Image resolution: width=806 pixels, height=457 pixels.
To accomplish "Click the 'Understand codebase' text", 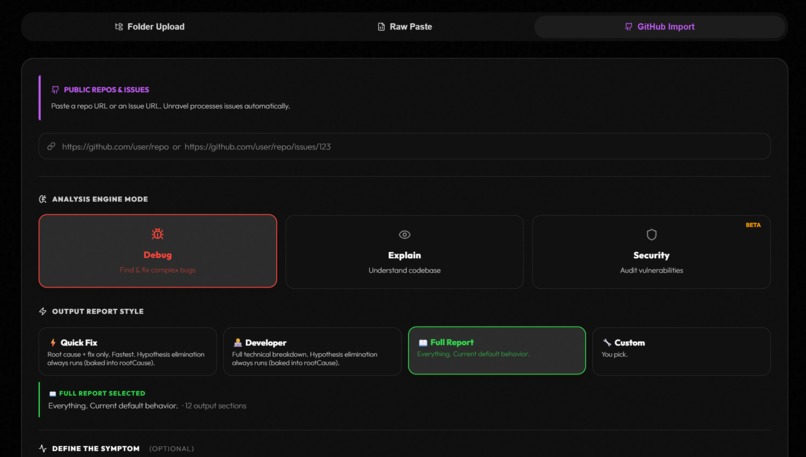I will pyautogui.click(x=405, y=270).
